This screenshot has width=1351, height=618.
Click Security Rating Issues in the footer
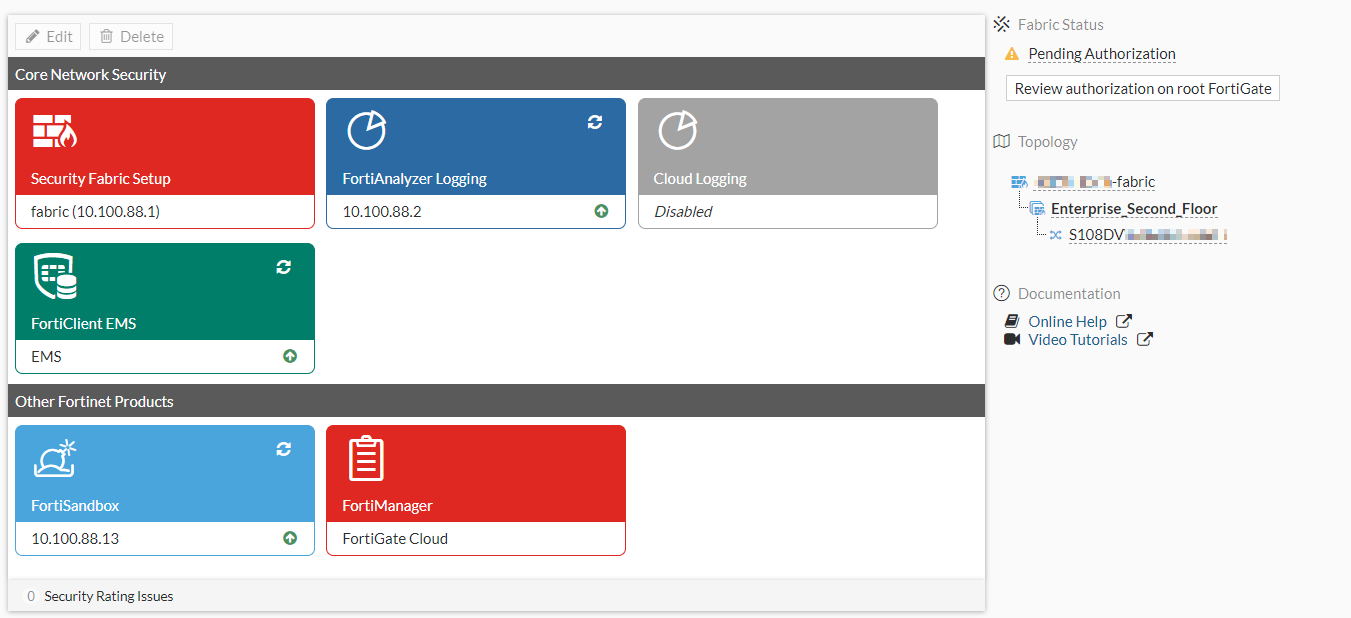[x=109, y=596]
